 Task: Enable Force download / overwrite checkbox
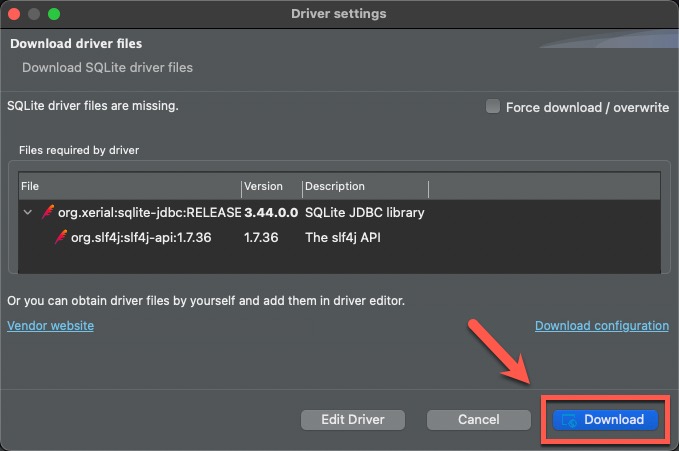point(492,106)
